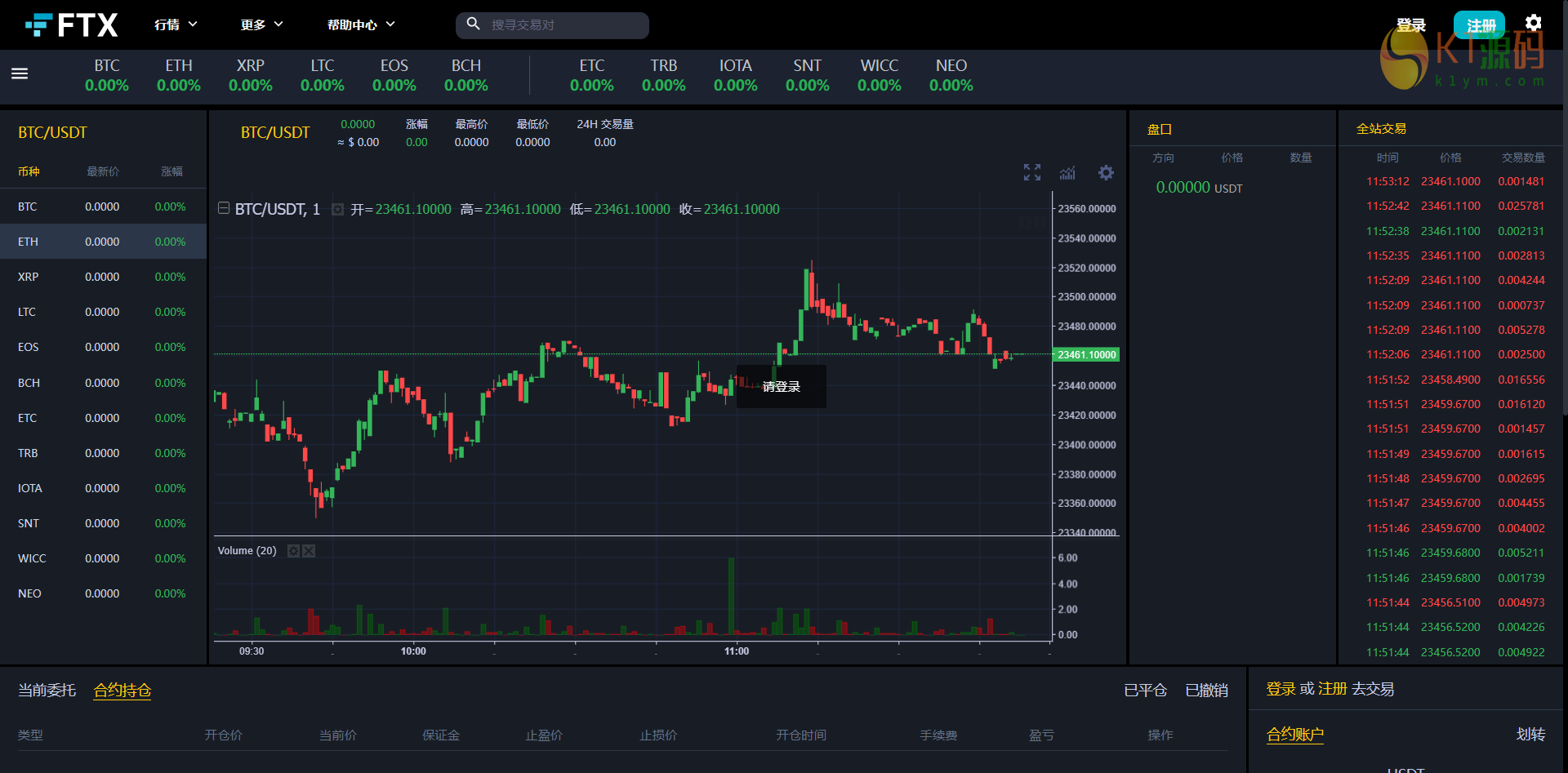Image resolution: width=1568 pixels, height=773 pixels.
Task: Select the EOS row in coin list
Action: coord(103,347)
